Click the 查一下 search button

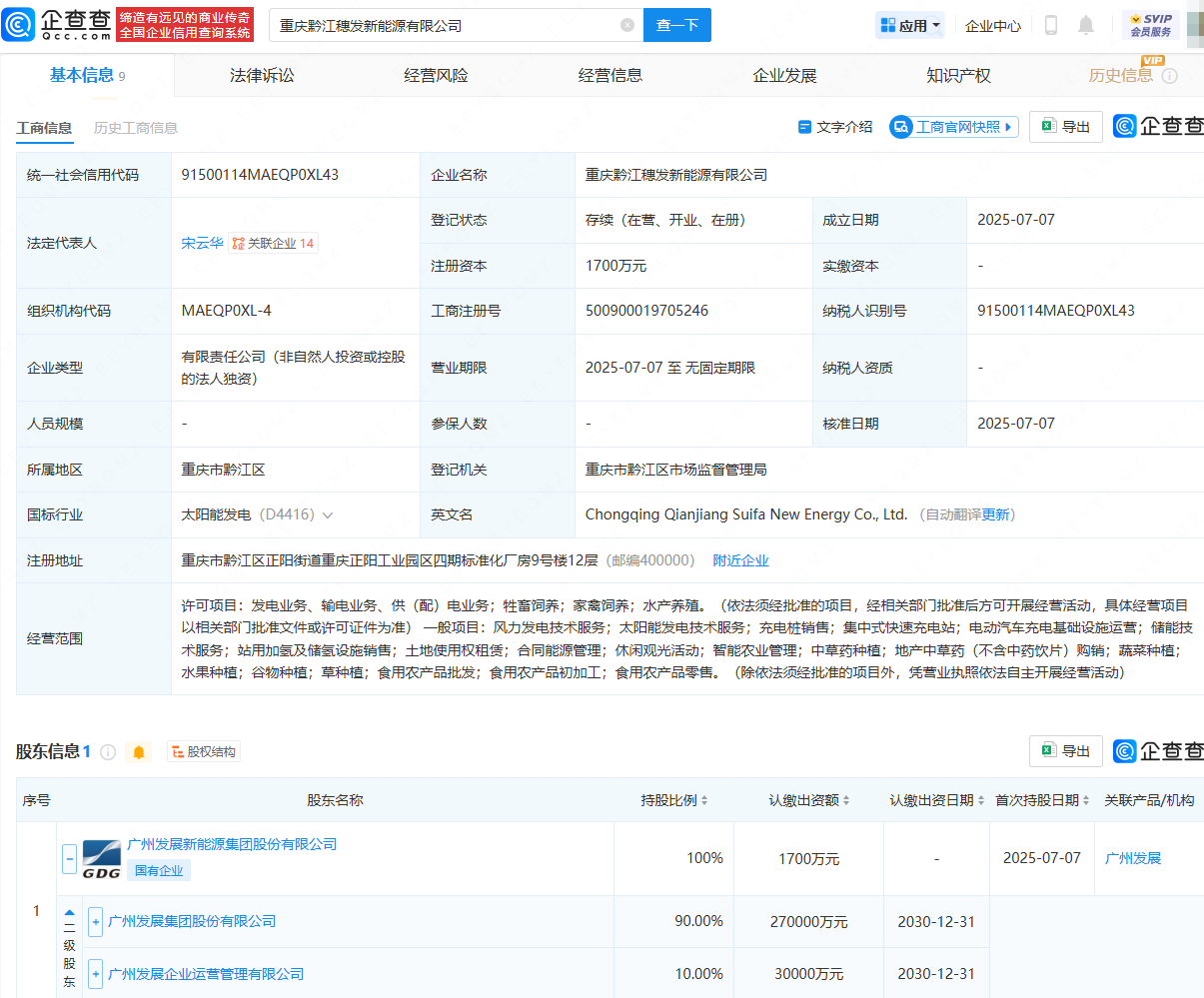tap(677, 25)
